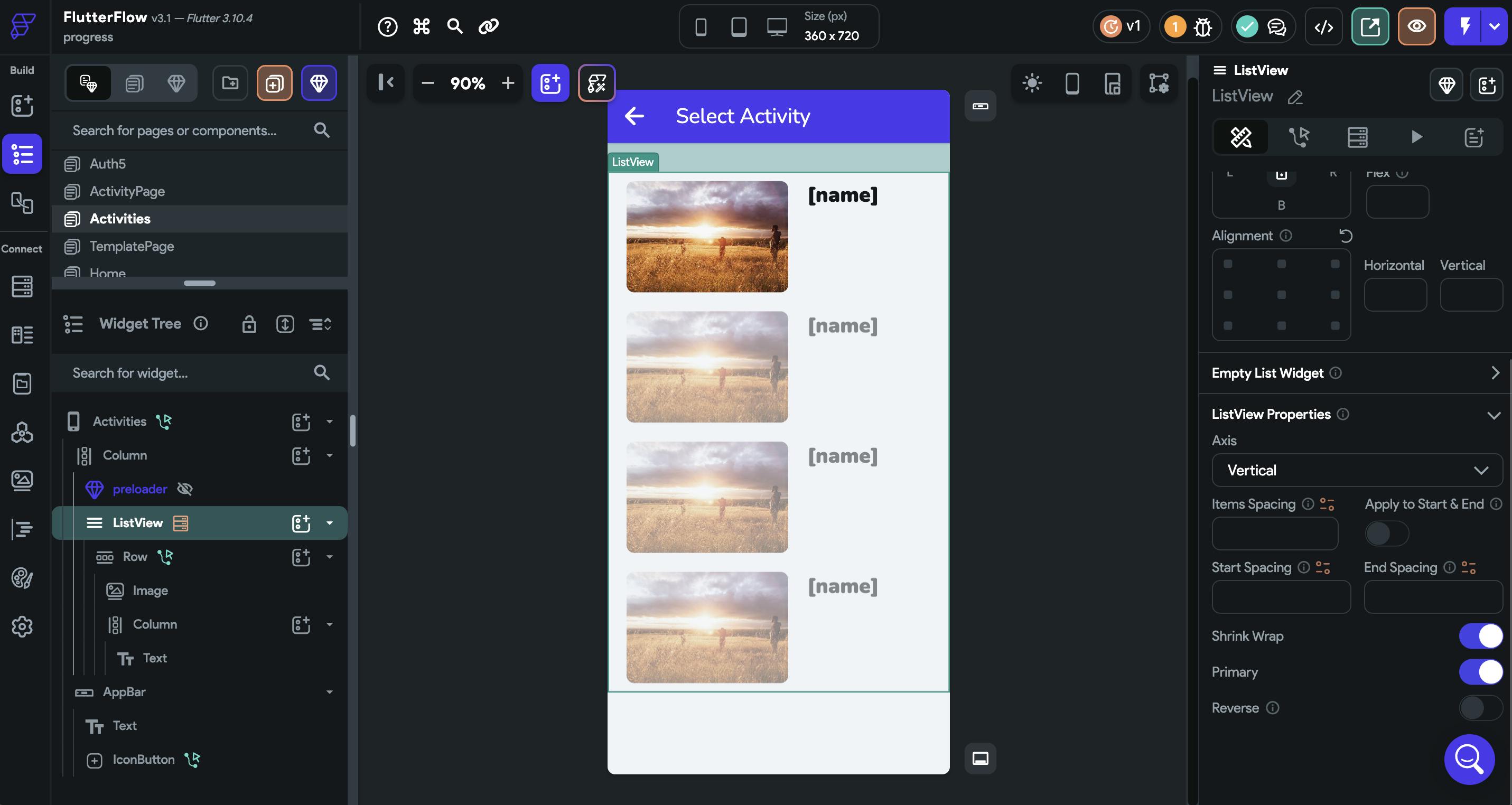The height and width of the screenshot is (805, 1512).
Task: Switch to the Actions tab in properties
Action: 1299,137
